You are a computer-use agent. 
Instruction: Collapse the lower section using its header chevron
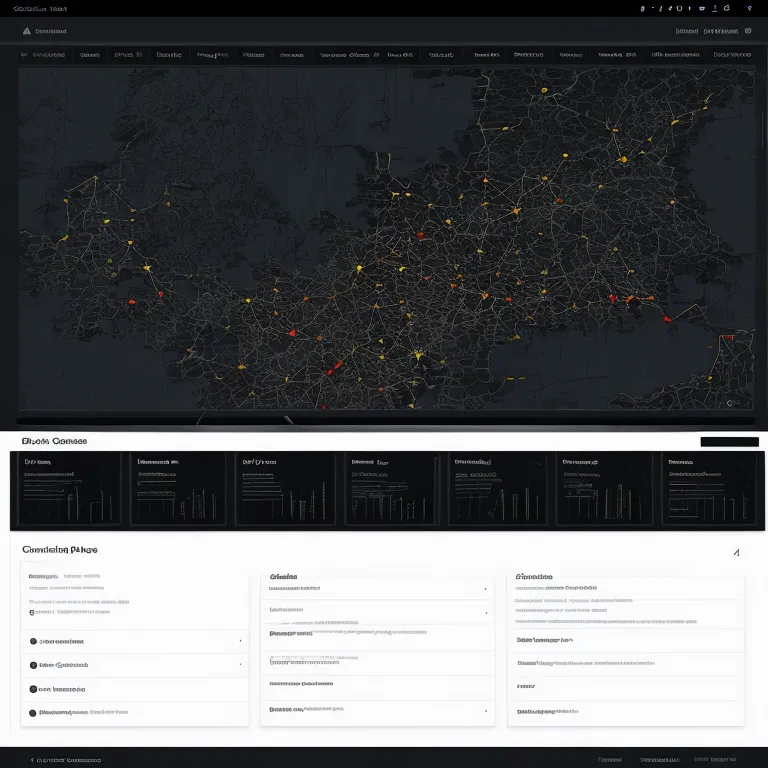[736, 552]
